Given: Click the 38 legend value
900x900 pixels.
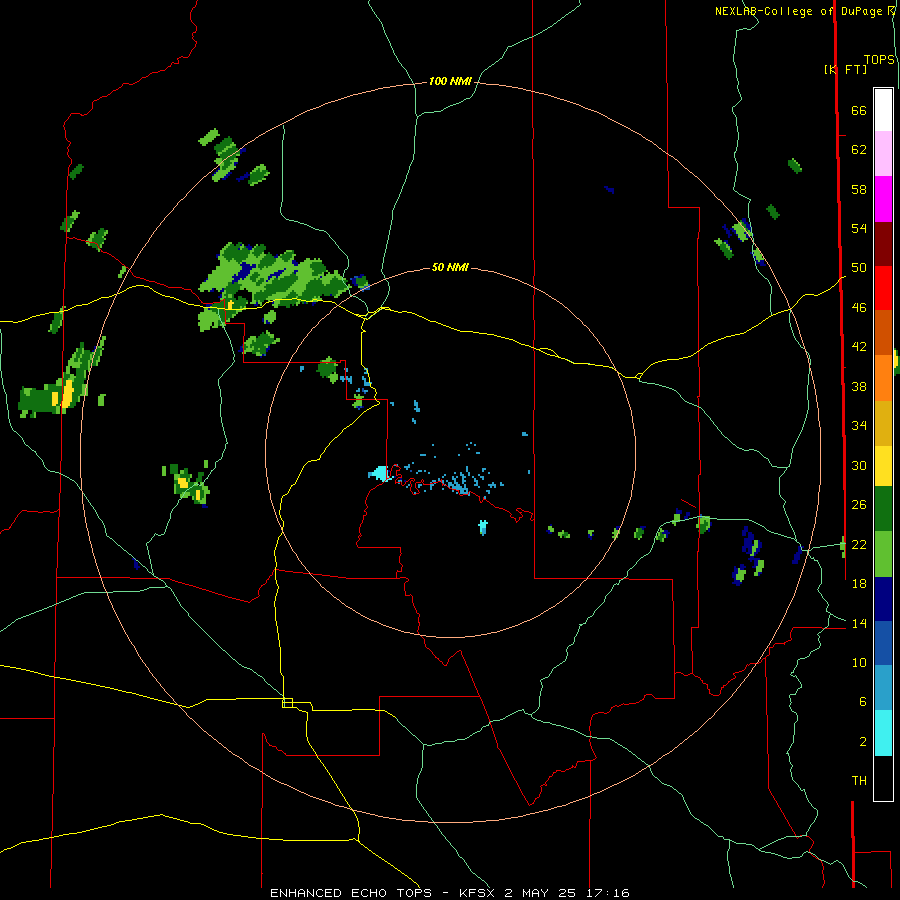Looking at the screenshot, I should coord(859,386).
